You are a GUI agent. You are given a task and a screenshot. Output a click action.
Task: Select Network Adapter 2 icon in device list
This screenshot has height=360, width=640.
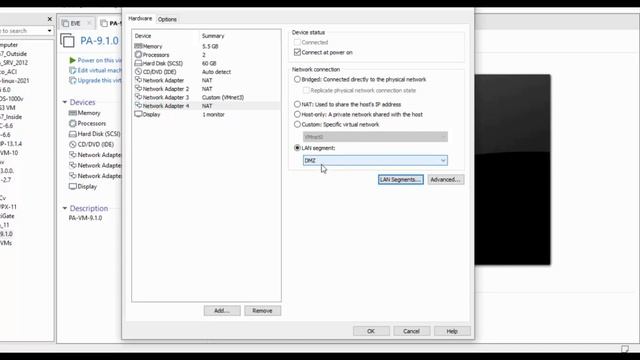pos(138,89)
